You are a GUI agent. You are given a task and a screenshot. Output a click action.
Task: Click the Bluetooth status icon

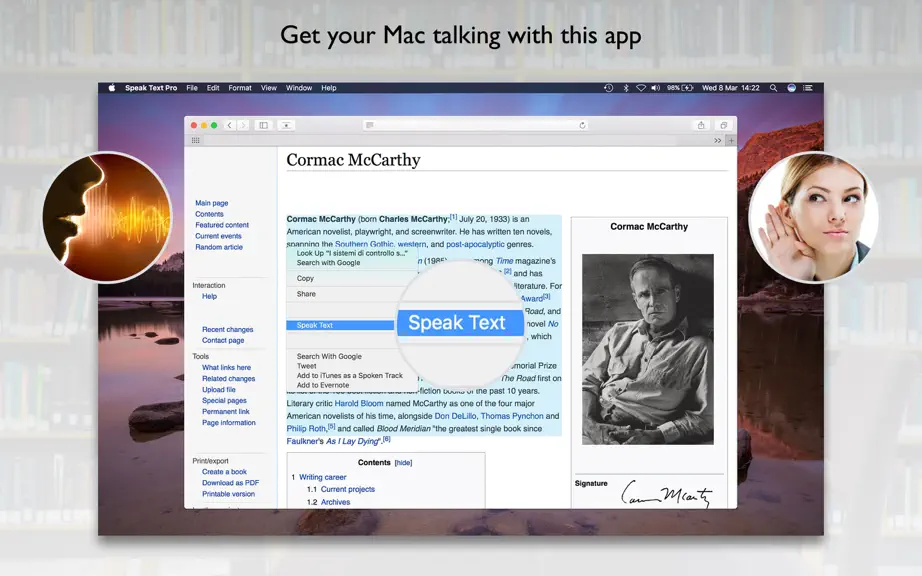[626, 88]
